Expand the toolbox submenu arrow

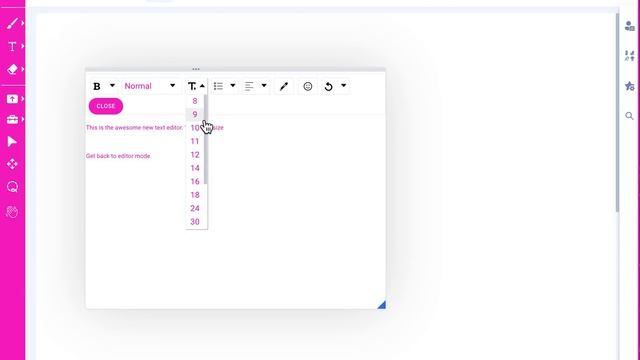pyautogui.click(x=22, y=119)
